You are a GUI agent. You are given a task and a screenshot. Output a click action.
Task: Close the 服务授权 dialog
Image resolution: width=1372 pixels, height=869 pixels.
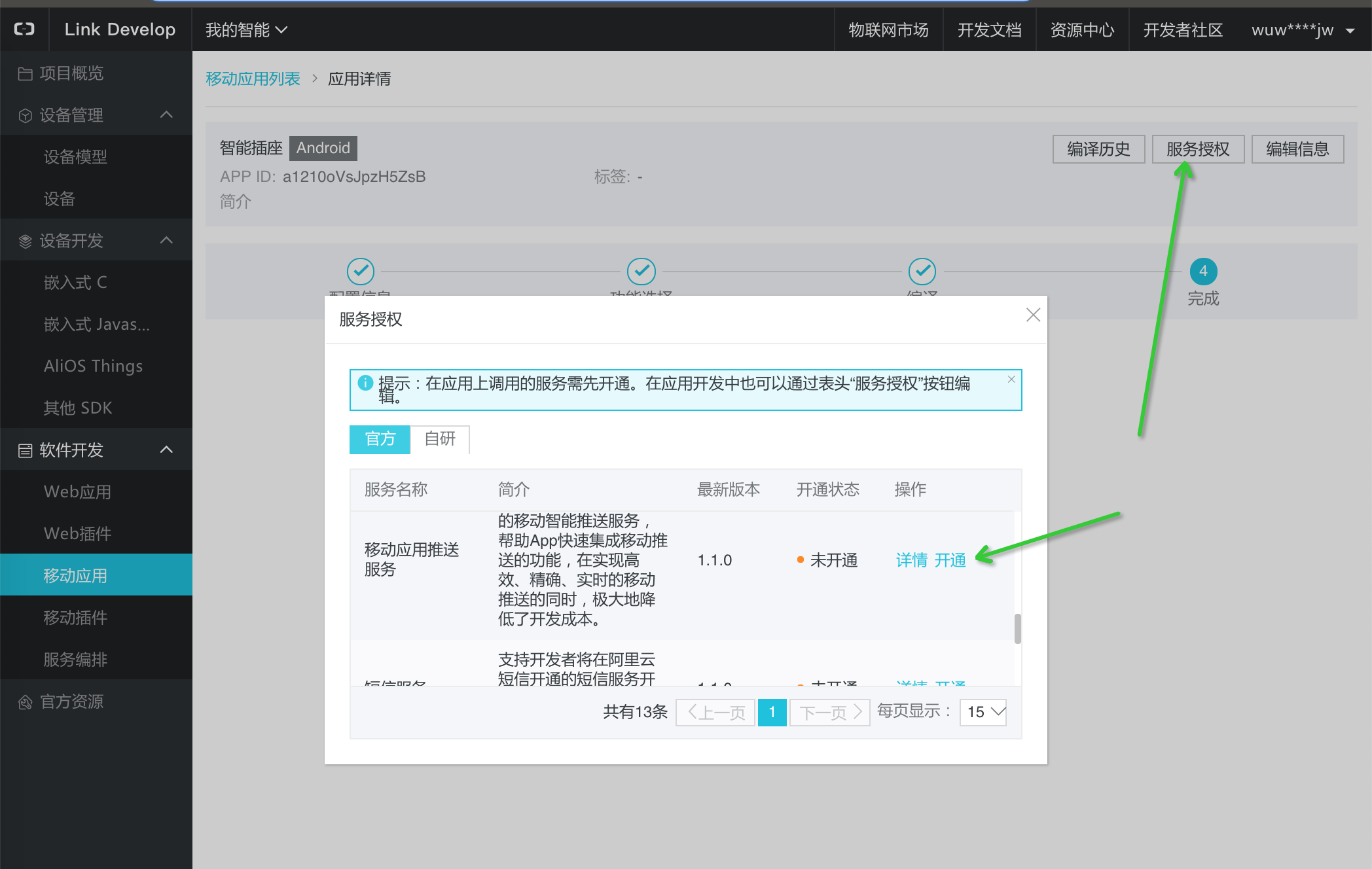1033,315
